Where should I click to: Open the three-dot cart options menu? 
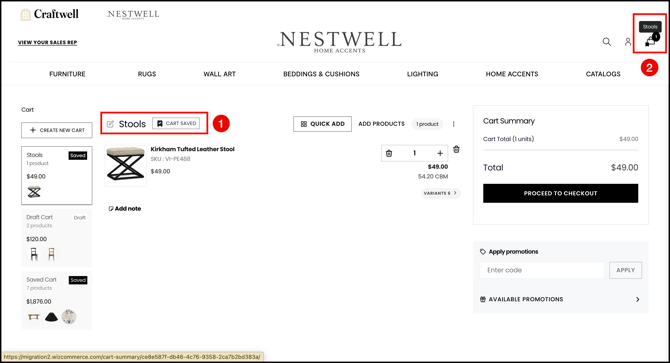tap(453, 124)
